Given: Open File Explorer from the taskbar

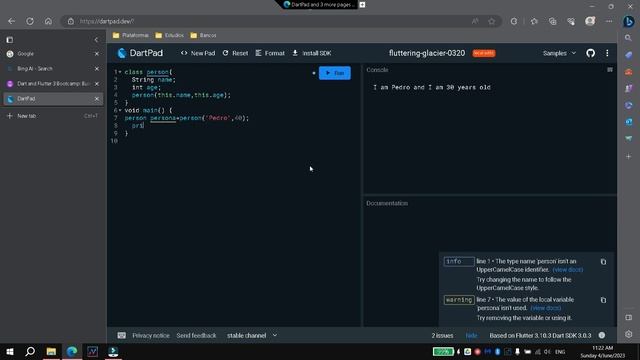Looking at the screenshot, I should [x=51, y=351].
